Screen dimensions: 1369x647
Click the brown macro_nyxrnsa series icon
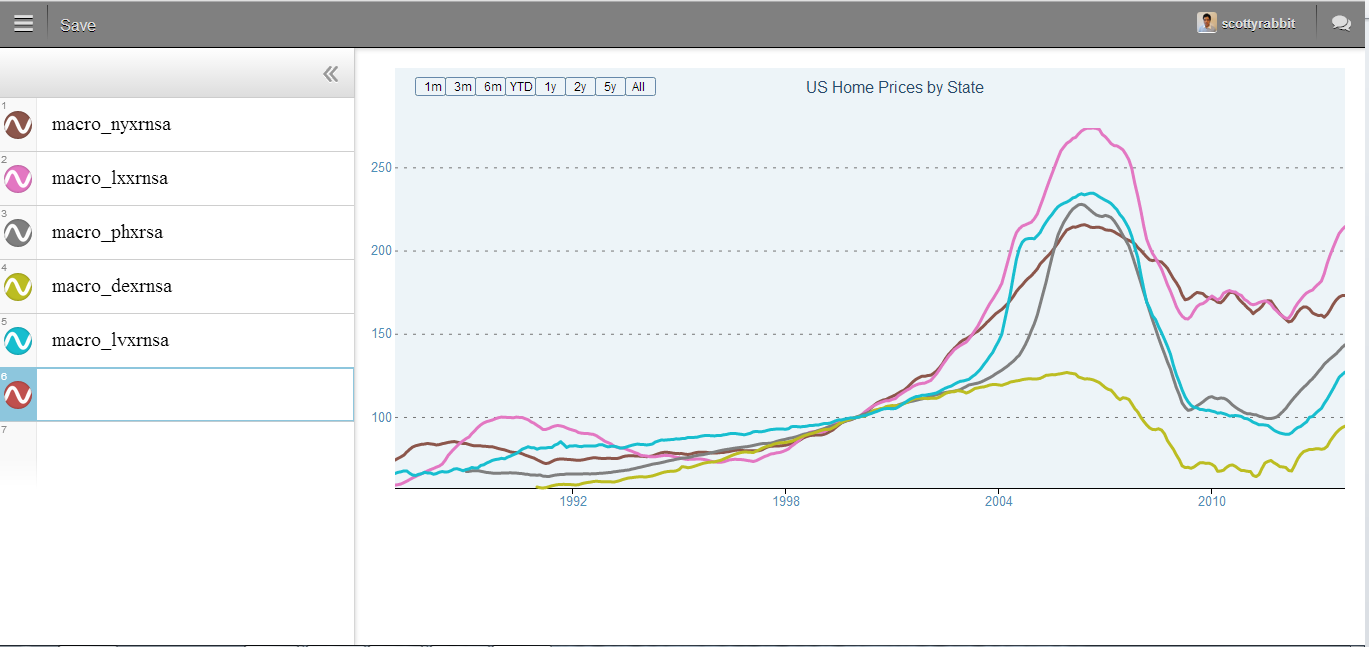coord(18,125)
